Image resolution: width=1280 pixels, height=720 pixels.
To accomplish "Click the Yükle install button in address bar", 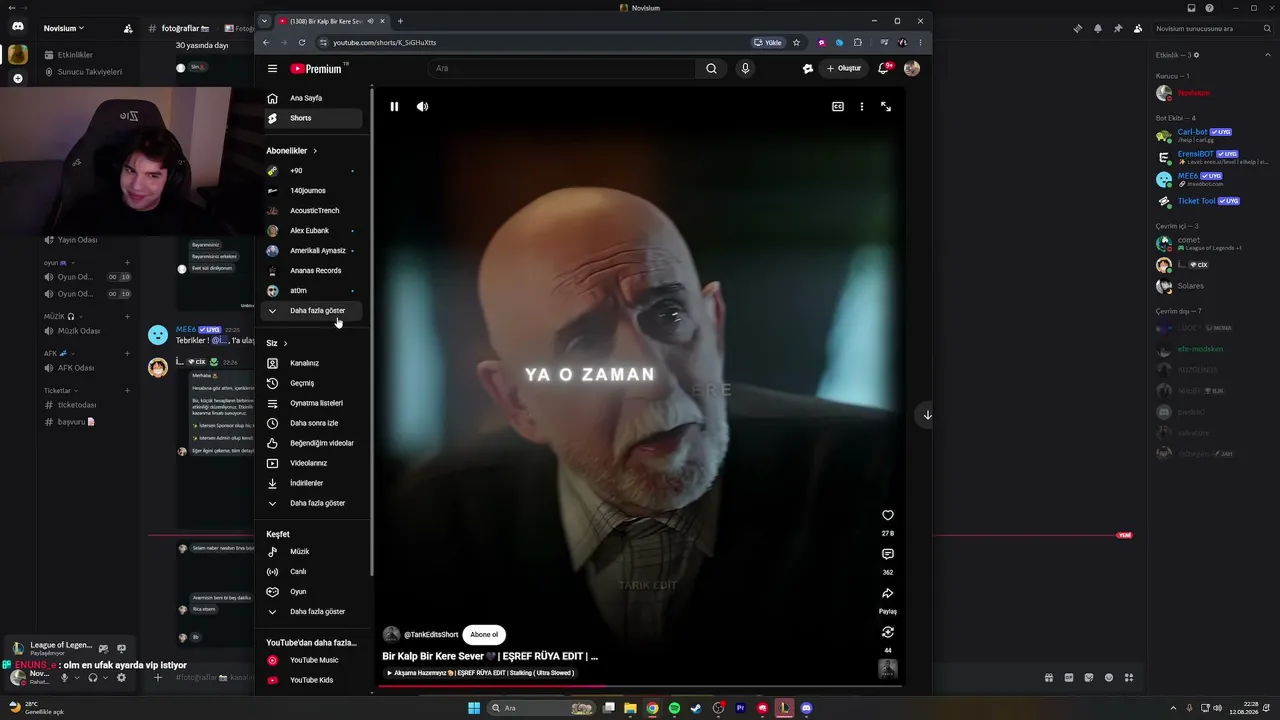I will click(x=768, y=43).
